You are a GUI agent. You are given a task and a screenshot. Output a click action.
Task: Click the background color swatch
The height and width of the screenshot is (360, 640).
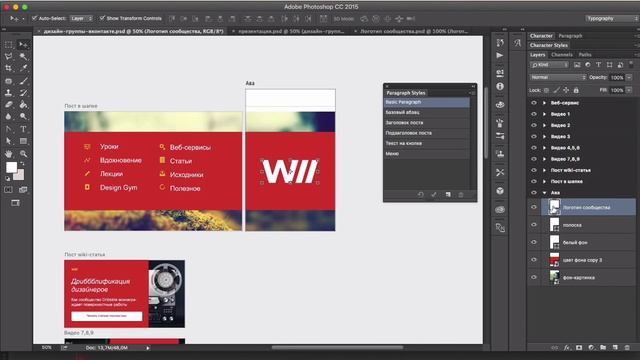pyautogui.click(x=20, y=176)
